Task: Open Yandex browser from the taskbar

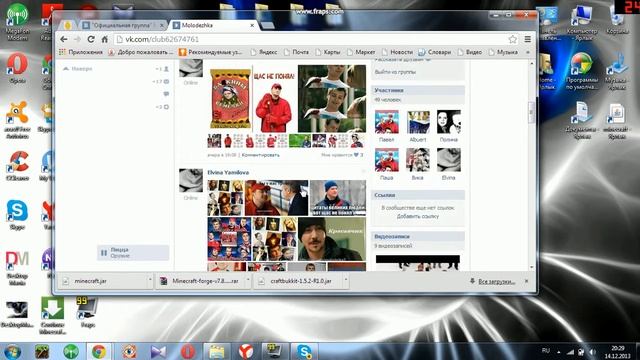Action: pyautogui.click(x=246, y=351)
